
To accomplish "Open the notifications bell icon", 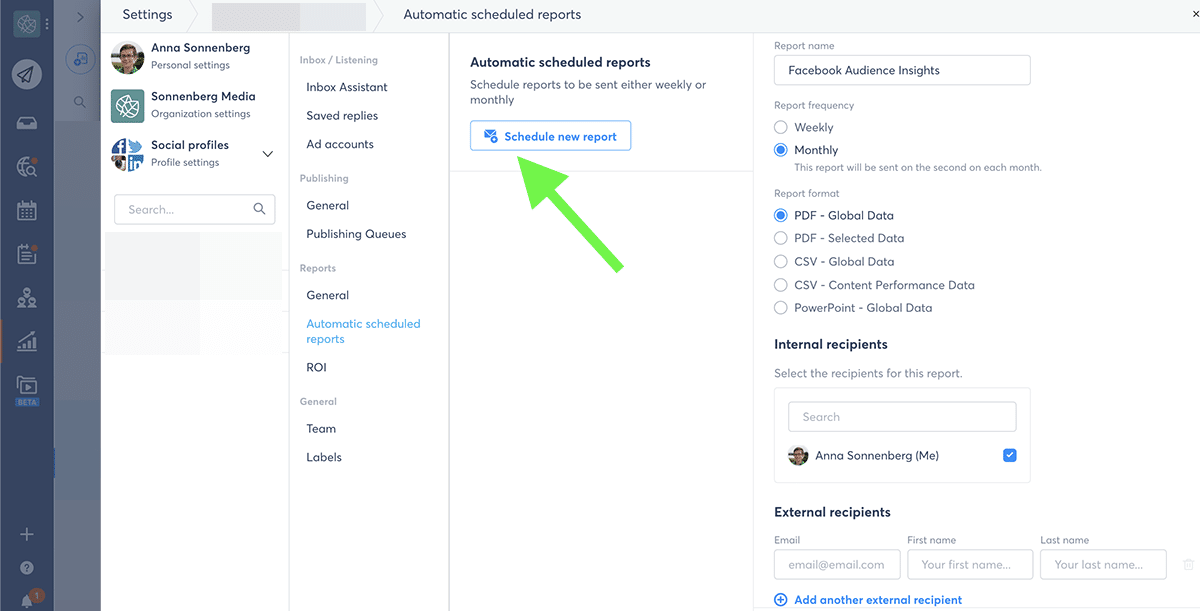I will click(x=27, y=600).
